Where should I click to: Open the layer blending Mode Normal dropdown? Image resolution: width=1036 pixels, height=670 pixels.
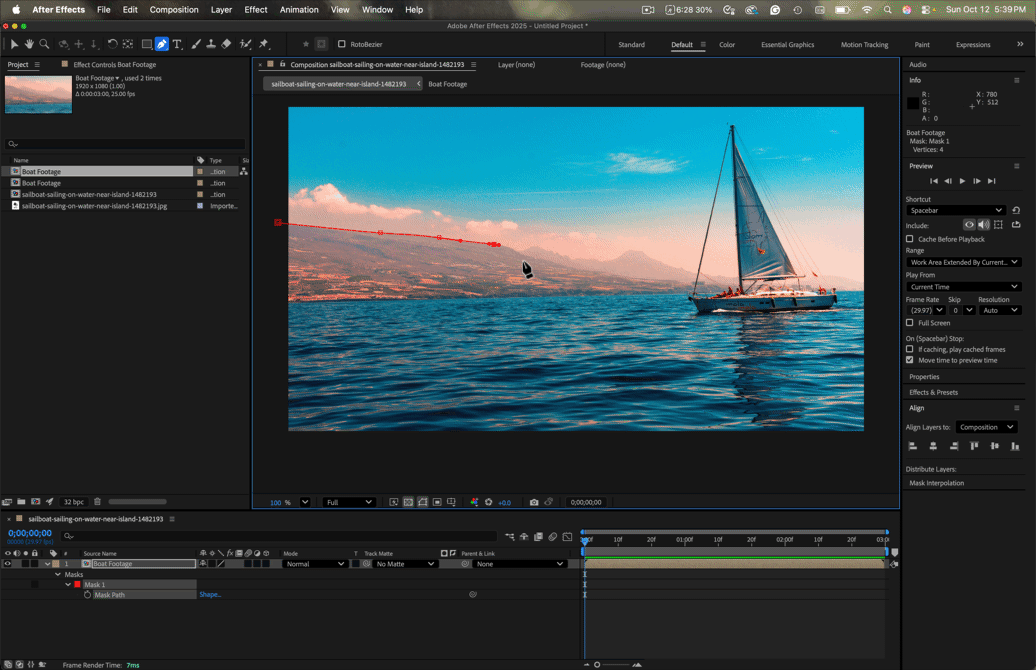tap(315, 564)
